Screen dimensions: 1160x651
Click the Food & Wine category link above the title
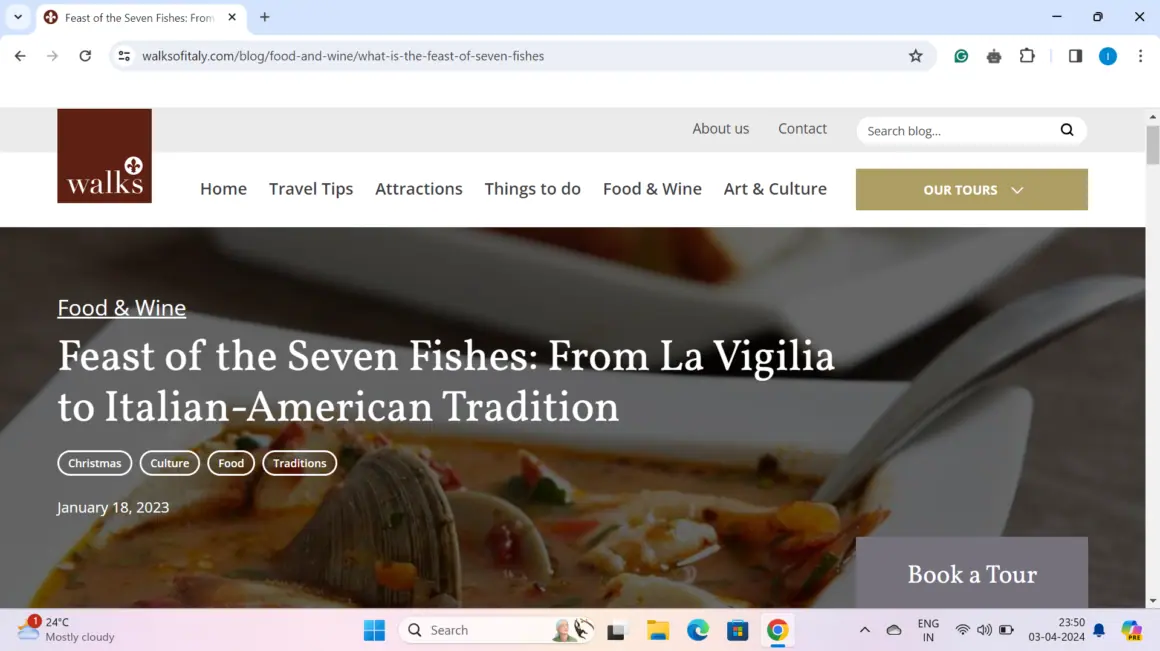(121, 308)
